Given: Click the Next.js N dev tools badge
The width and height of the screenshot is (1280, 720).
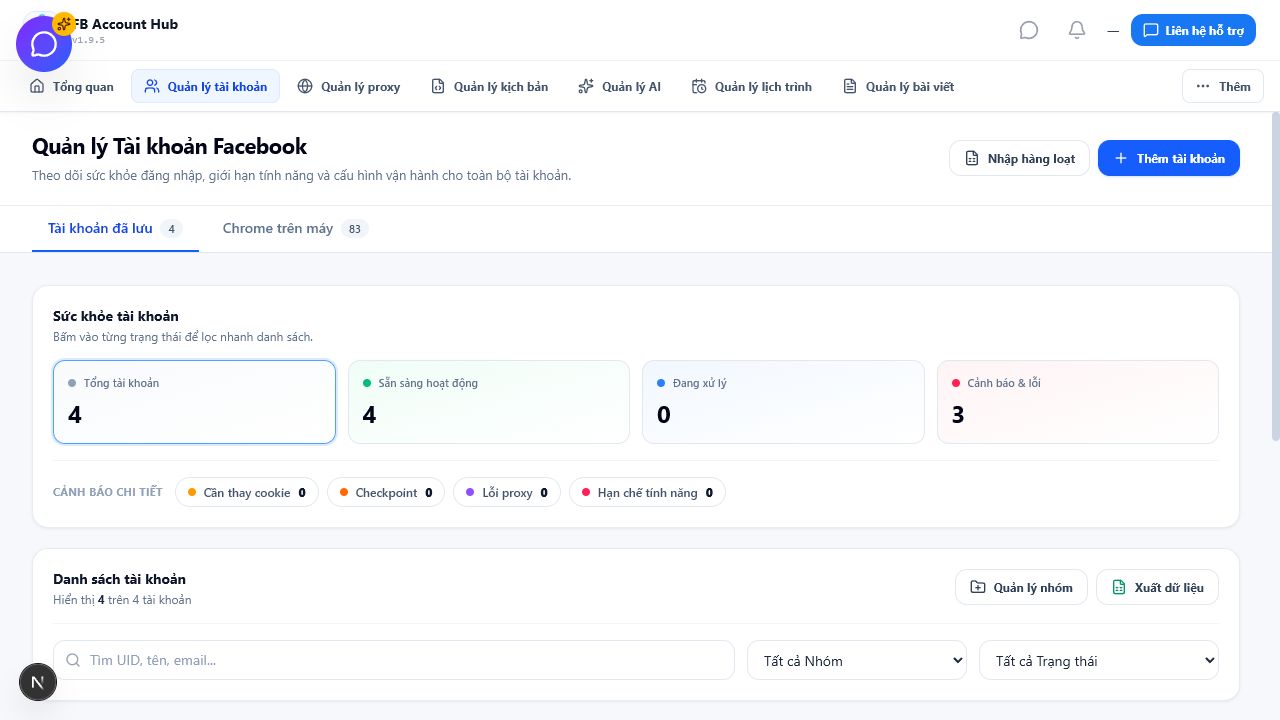Looking at the screenshot, I should (38, 682).
